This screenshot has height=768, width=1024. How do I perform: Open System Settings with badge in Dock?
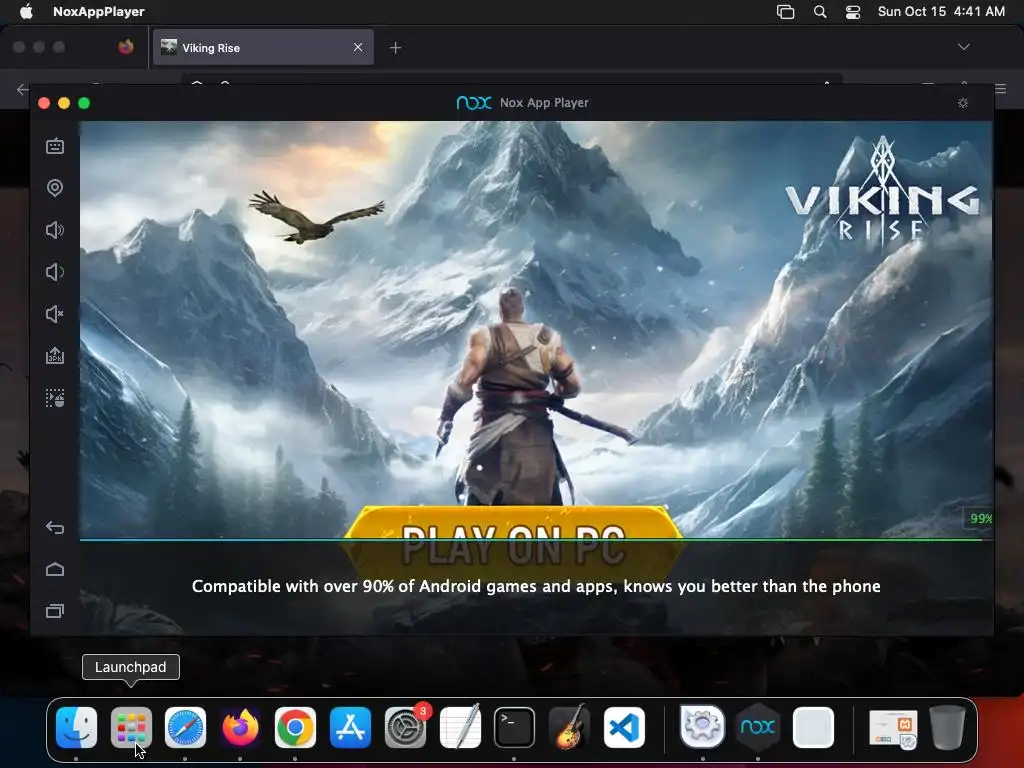[x=406, y=727]
